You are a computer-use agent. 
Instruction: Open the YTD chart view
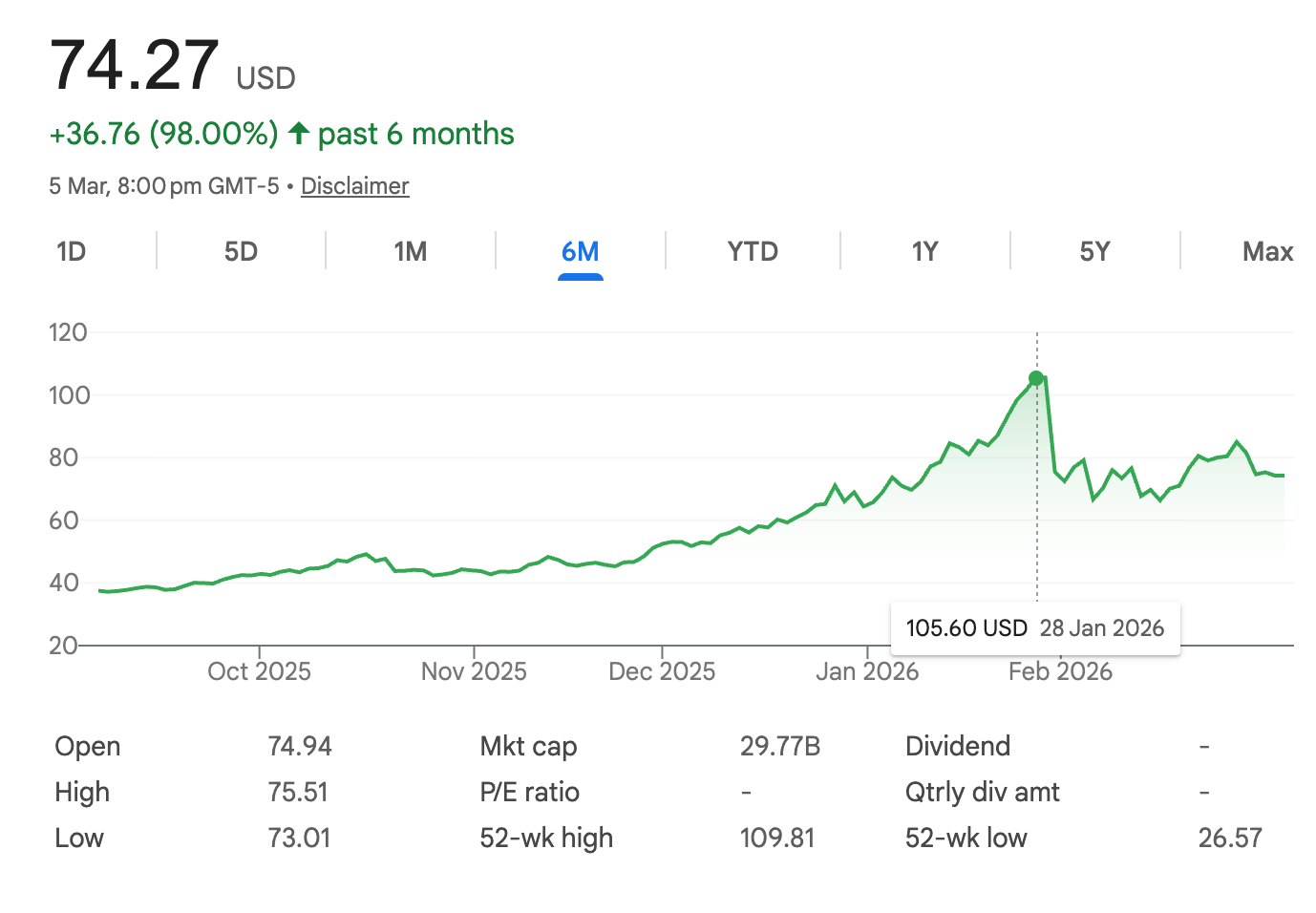753,252
